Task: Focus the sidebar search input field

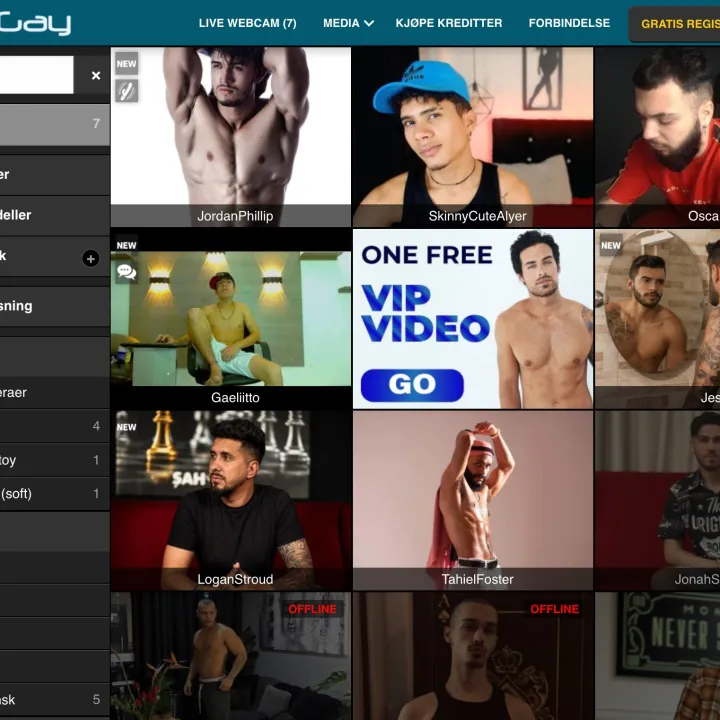Action: (37, 75)
